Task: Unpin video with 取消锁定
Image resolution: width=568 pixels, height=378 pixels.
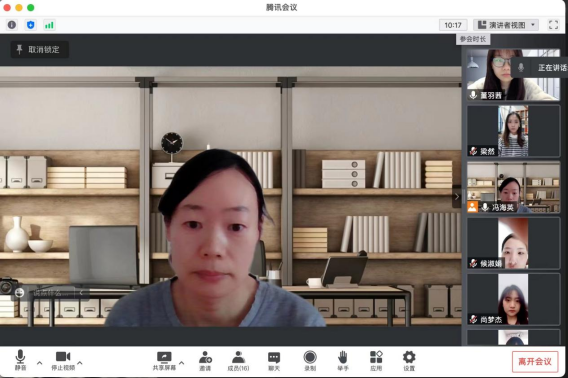Action: click(x=39, y=49)
